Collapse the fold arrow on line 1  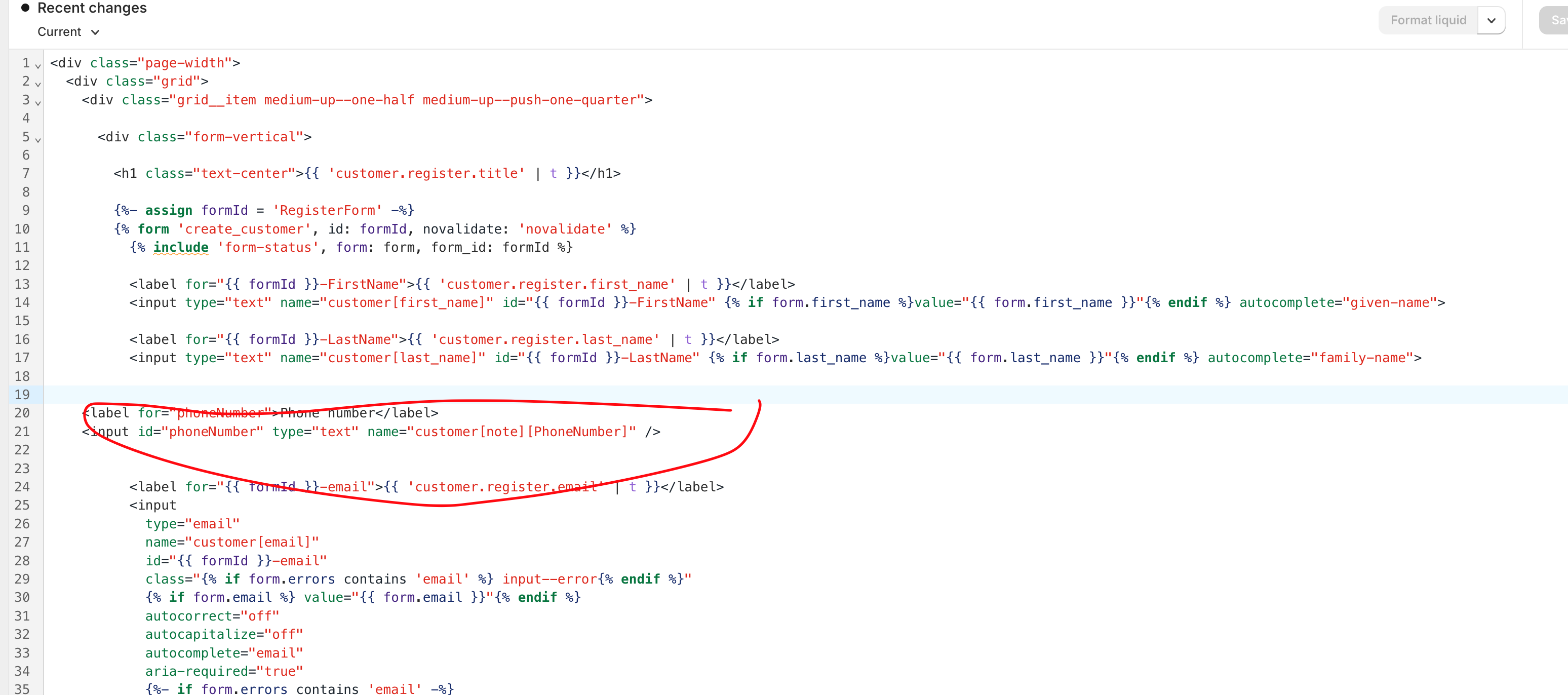point(38,65)
